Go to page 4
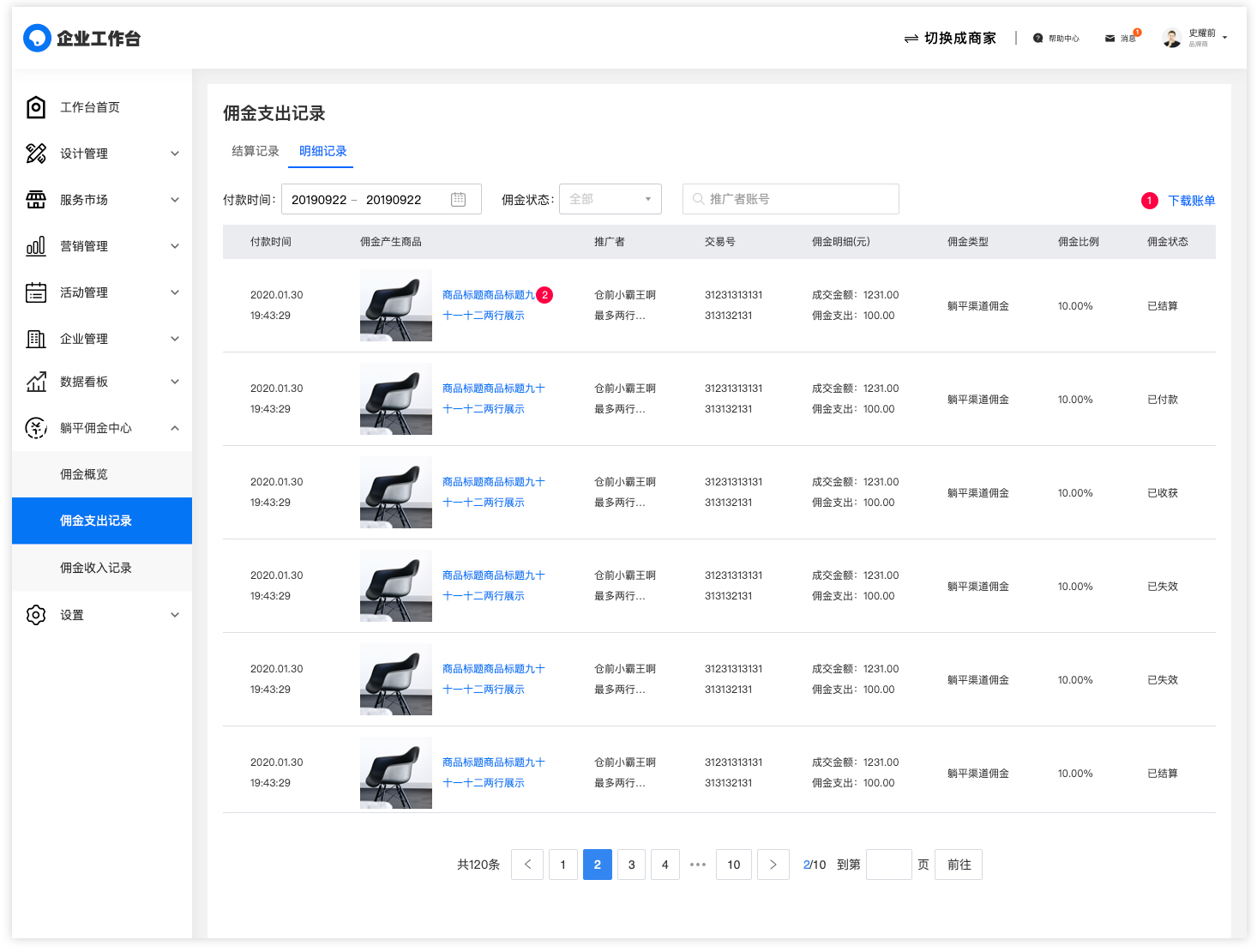 (x=665, y=865)
